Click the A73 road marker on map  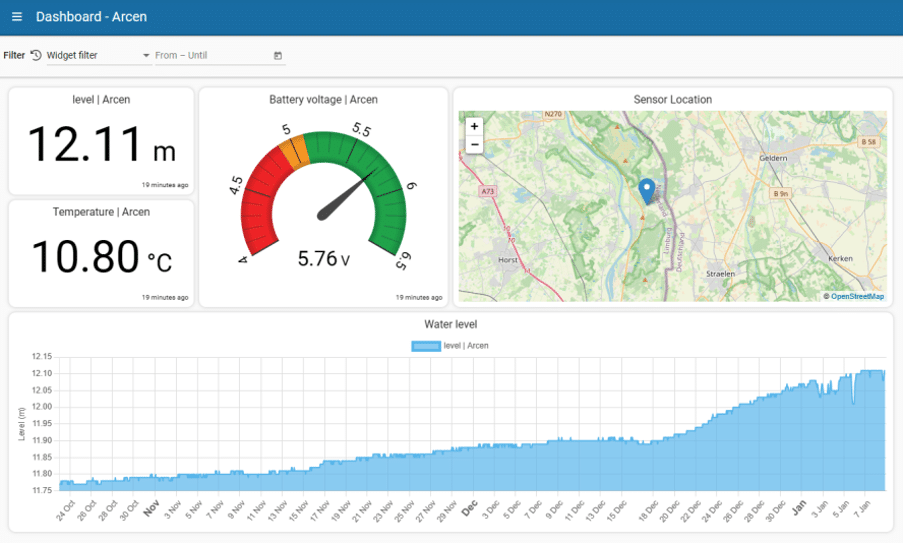pyautogui.click(x=488, y=191)
